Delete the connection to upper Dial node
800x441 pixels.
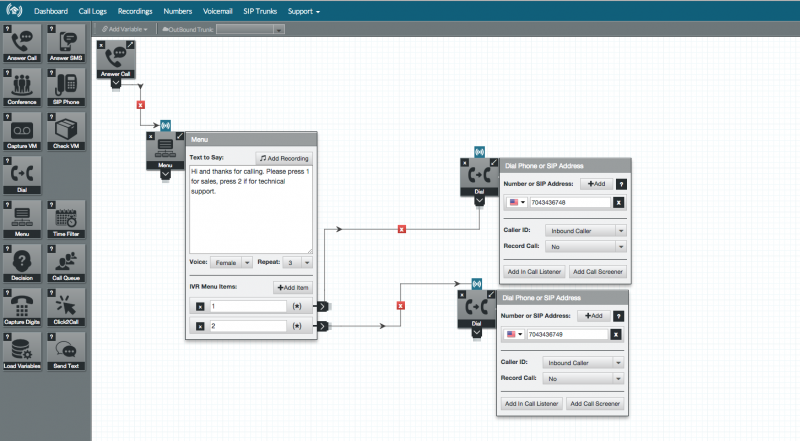(x=402, y=229)
